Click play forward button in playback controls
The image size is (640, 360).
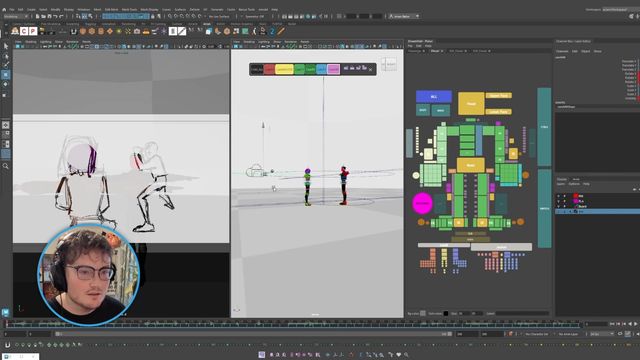pyautogui.click(x=635, y=324)
